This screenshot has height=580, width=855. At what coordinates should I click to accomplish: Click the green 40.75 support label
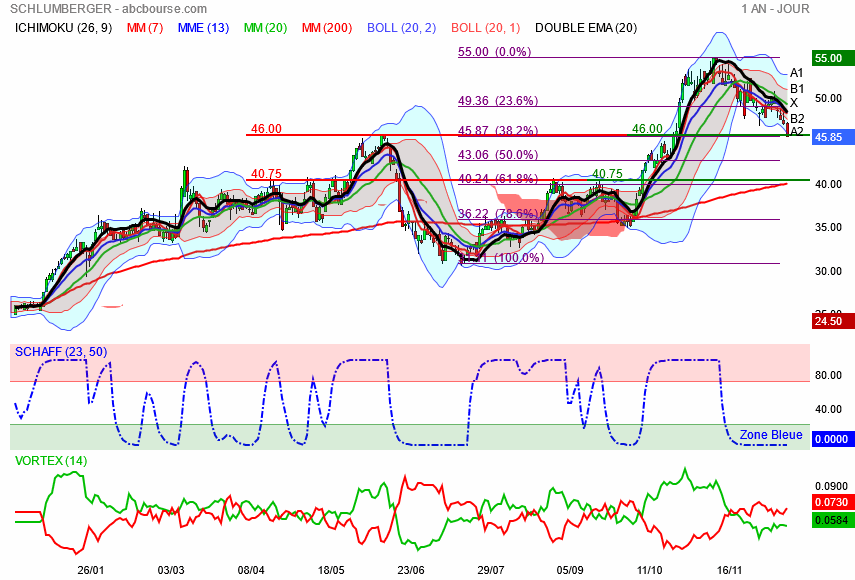pos(607,174)
